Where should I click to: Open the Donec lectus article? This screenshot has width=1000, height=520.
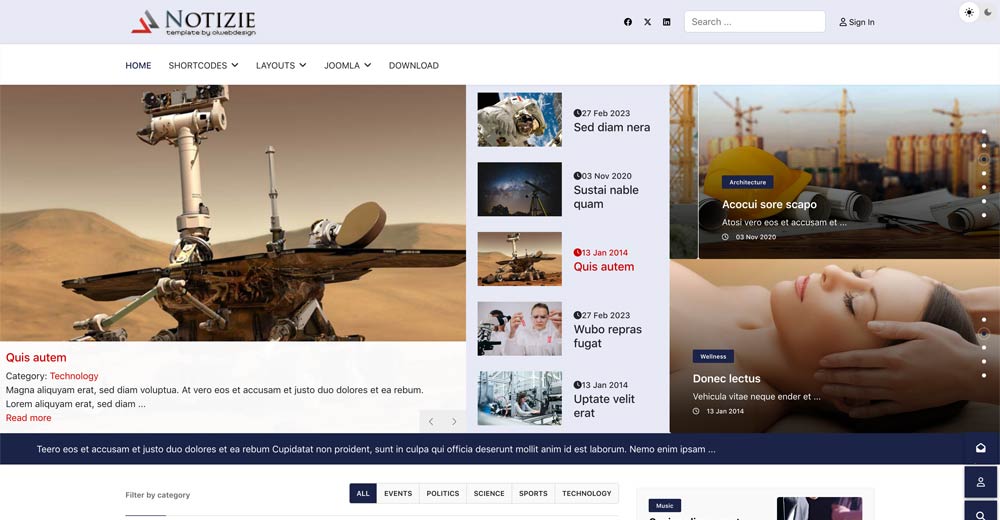point(726,378)
